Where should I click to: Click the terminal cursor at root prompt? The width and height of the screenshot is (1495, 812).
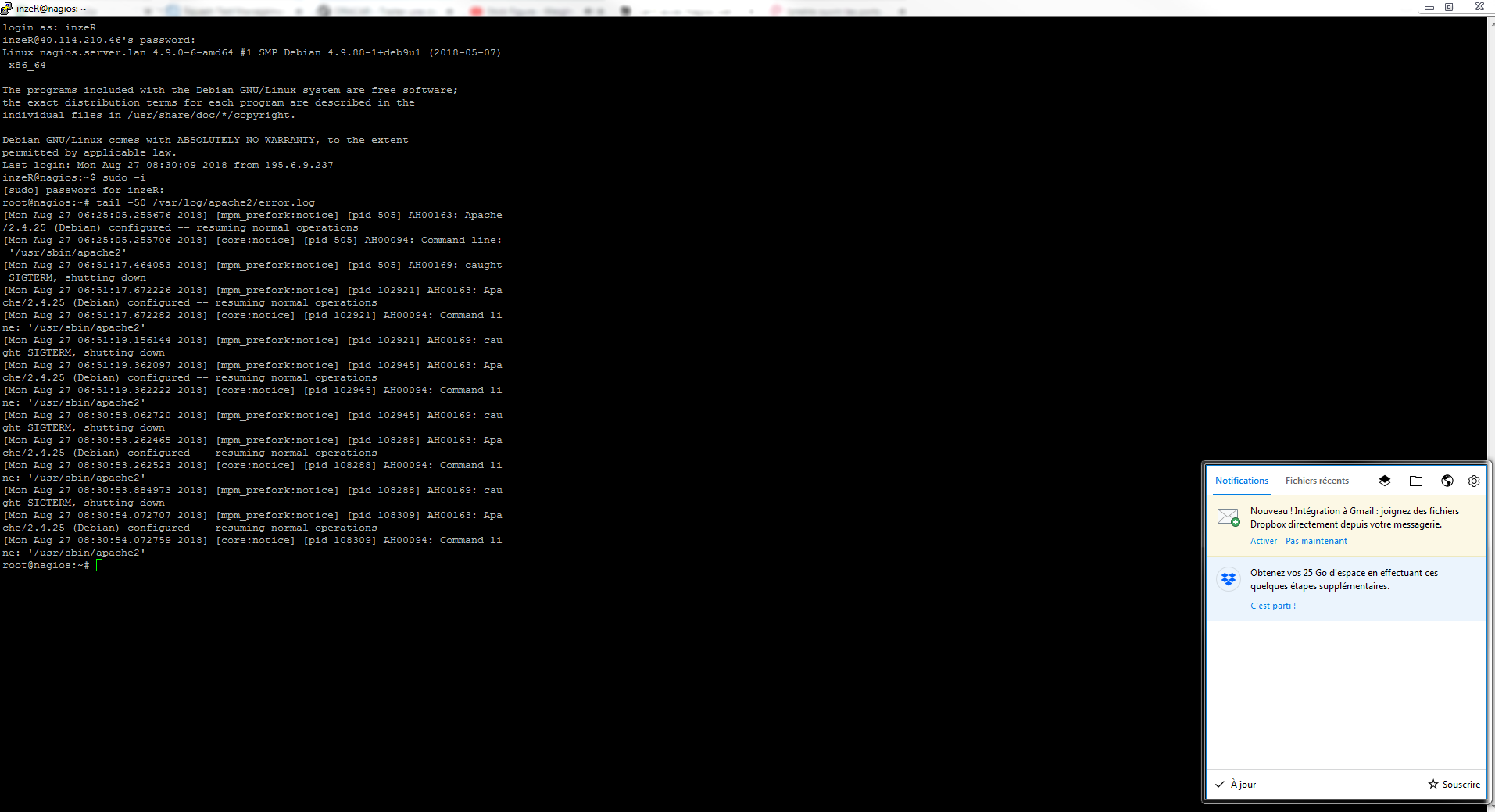(99, 565)
